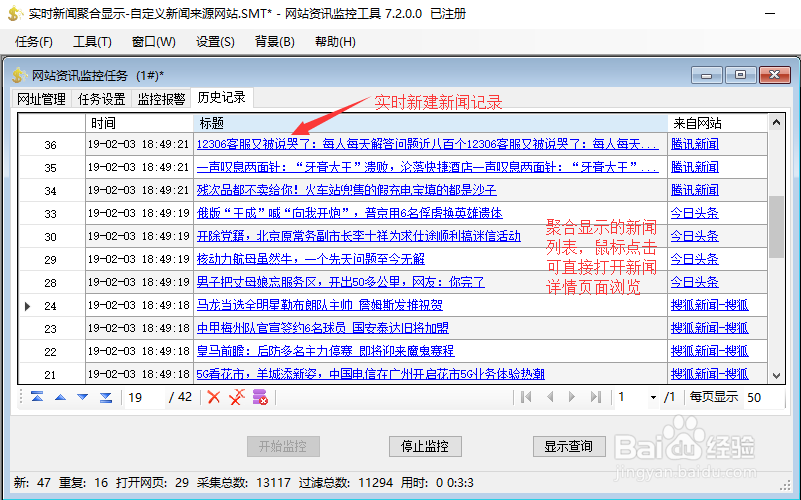This screenshot has height=500, width=801.
Task: Jump to last record navigation icon
Action: coord(106,397)
